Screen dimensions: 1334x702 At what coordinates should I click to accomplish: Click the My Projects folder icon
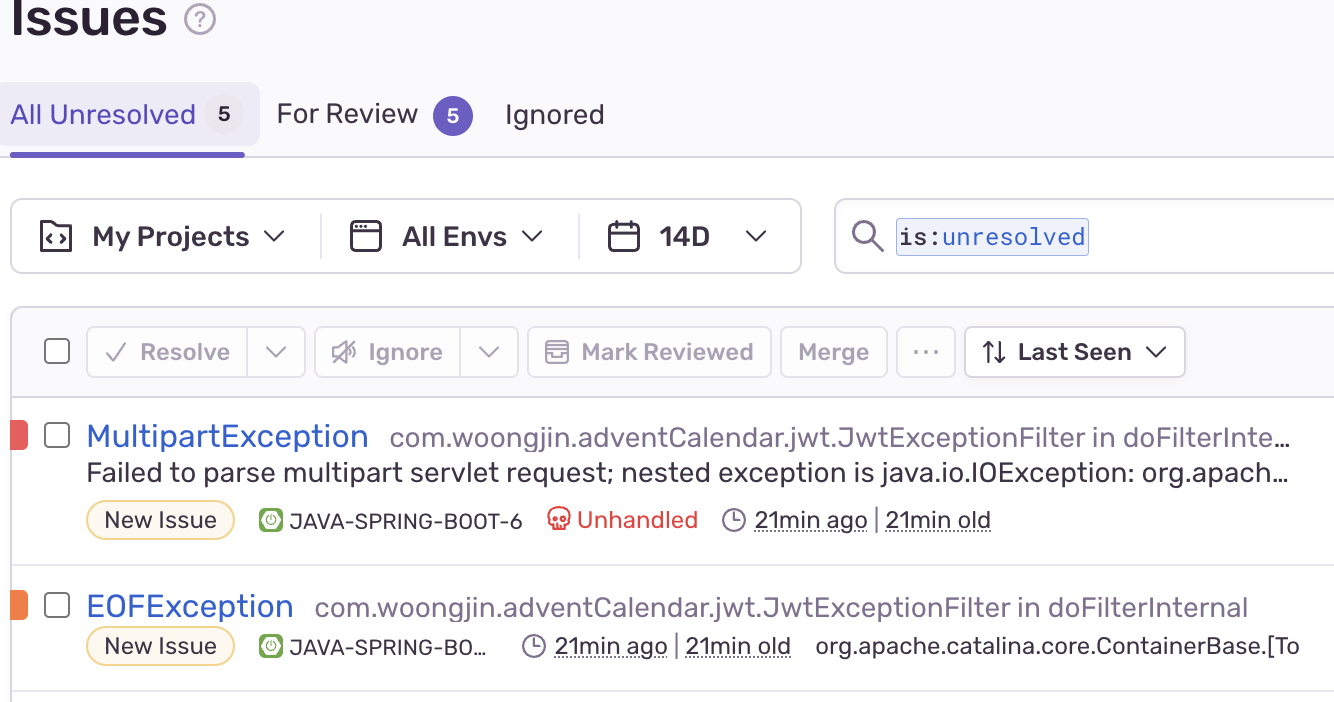tap(55, 237)
